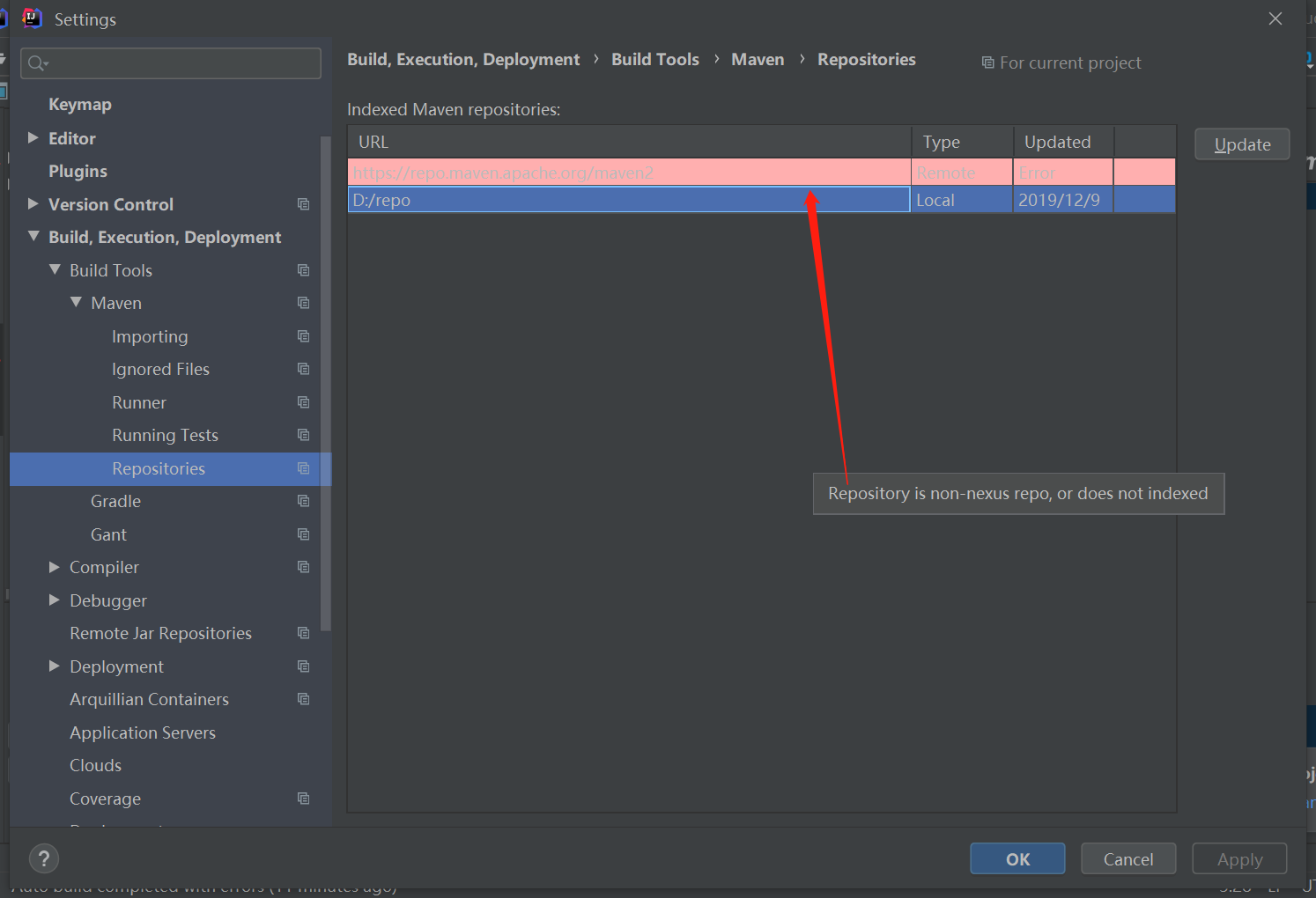This screenshot has height=898, width=1316.
Task: Open Coverage settings
Action: pyautogui.click(x=105, y=799)
